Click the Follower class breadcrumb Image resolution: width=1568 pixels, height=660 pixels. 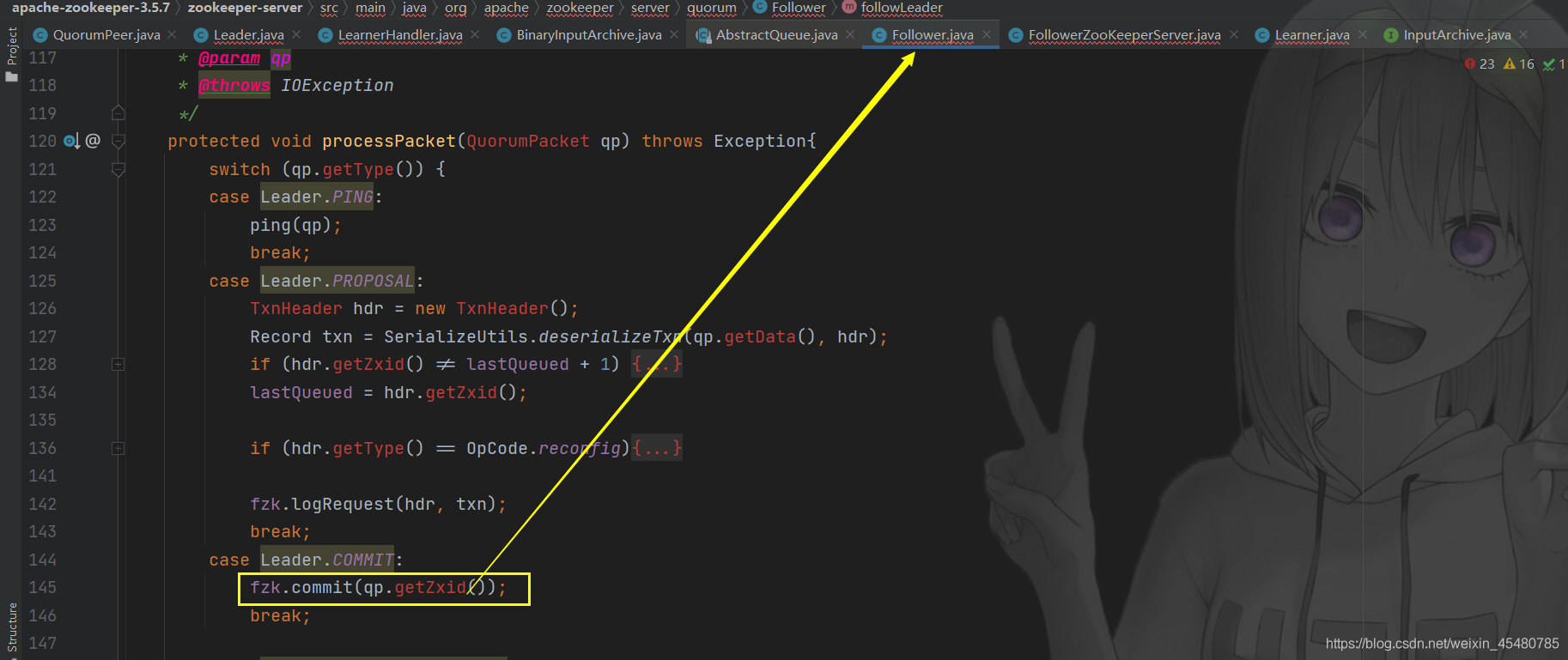(789, 8)
